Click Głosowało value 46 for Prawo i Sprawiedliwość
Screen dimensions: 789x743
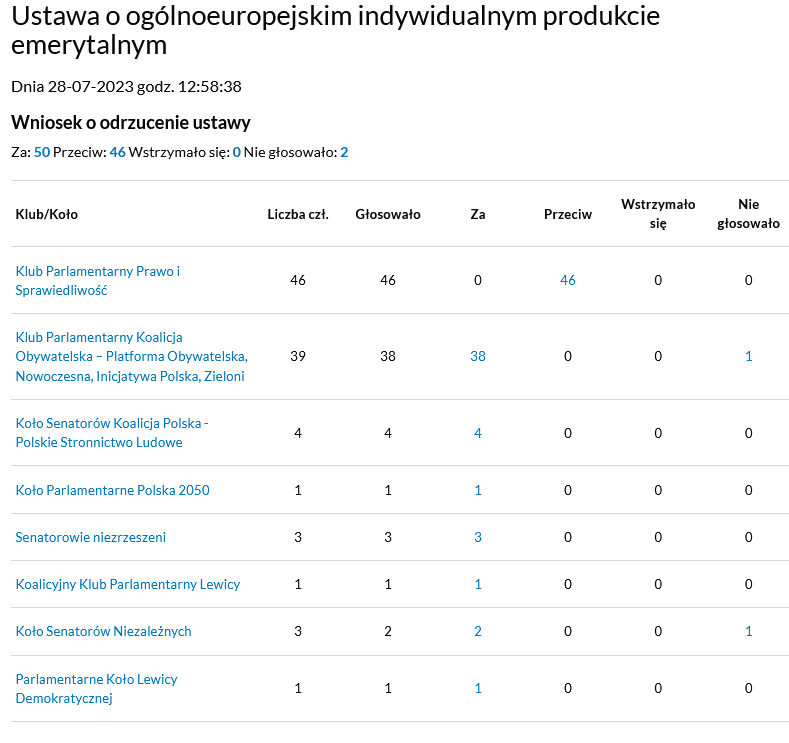(388, 280)
